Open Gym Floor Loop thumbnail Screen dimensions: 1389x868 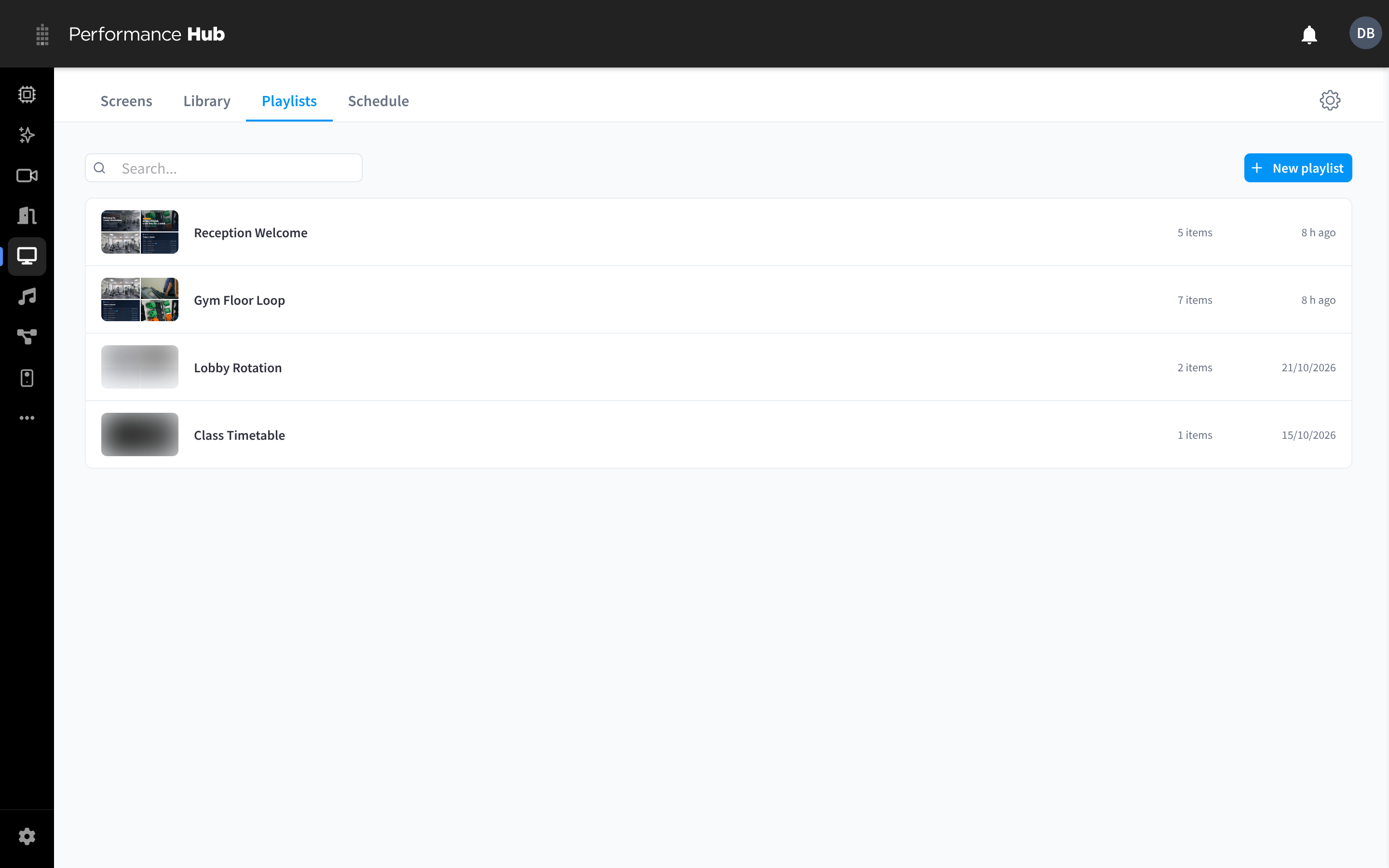point(139,299)
